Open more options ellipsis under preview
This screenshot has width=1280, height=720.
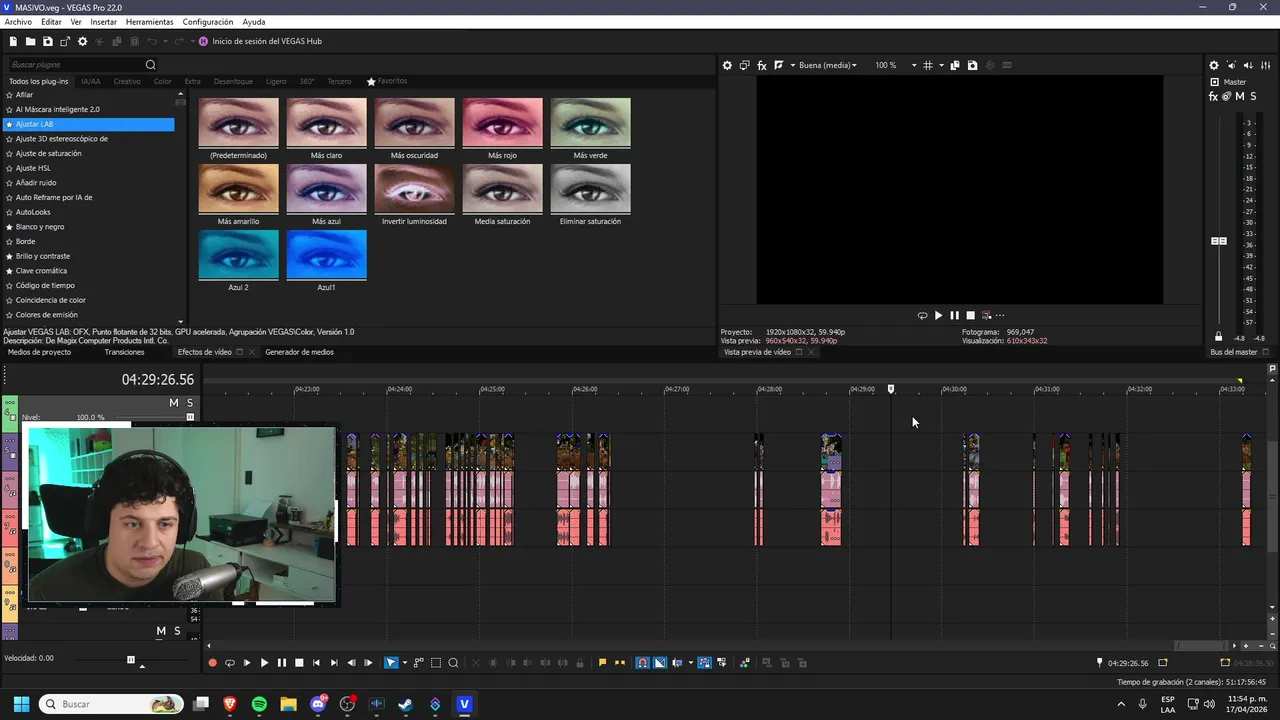click(x=1000, y=315)
